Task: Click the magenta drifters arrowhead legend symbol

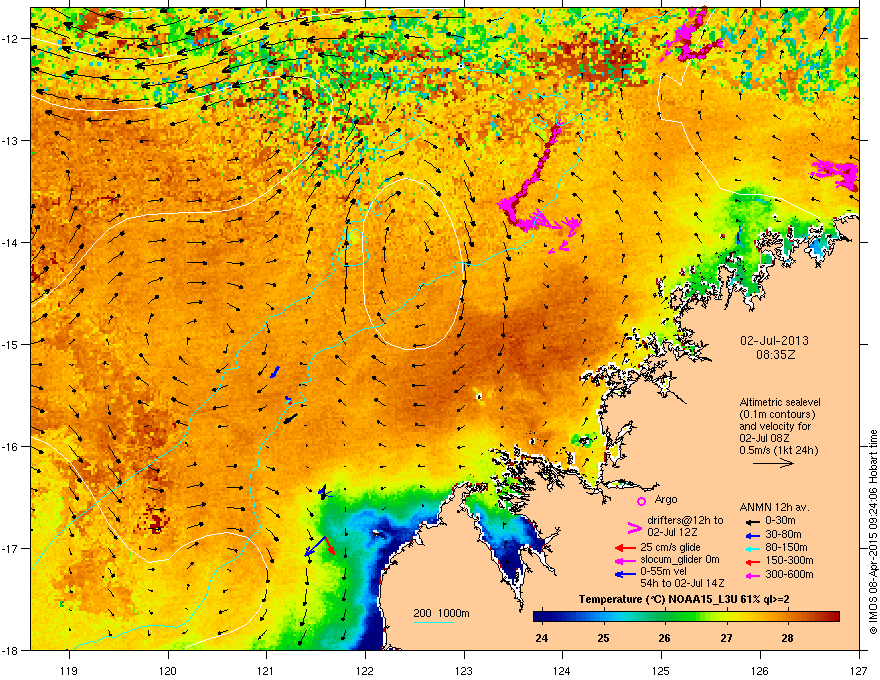Action: tap(634, 528)
